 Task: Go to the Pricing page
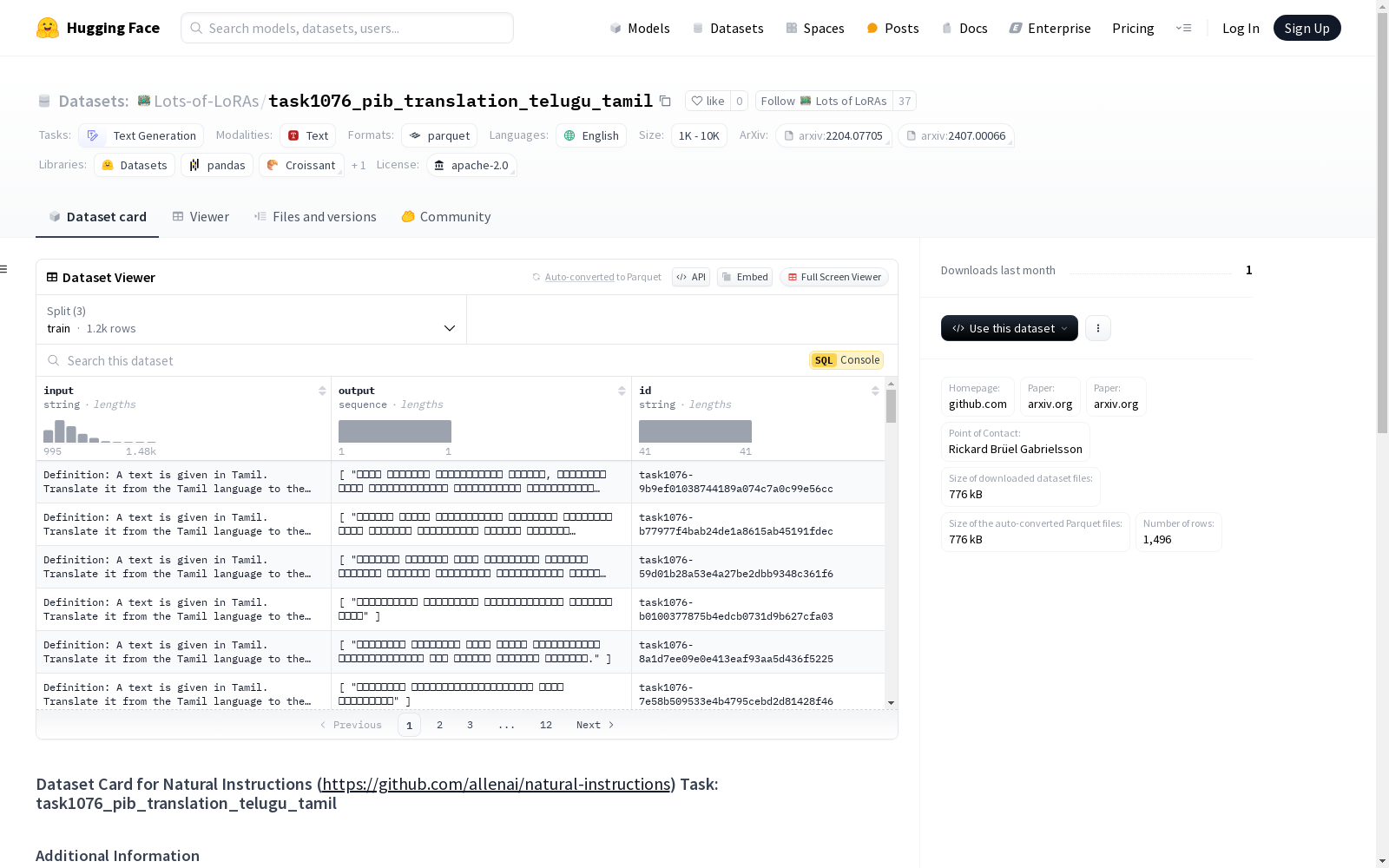click(1133, 28)
